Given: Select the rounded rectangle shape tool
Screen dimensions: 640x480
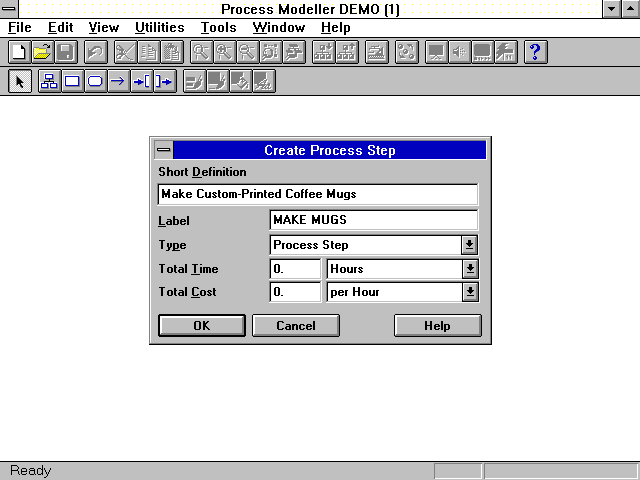Looking at the screenshot, I should 95,82.
